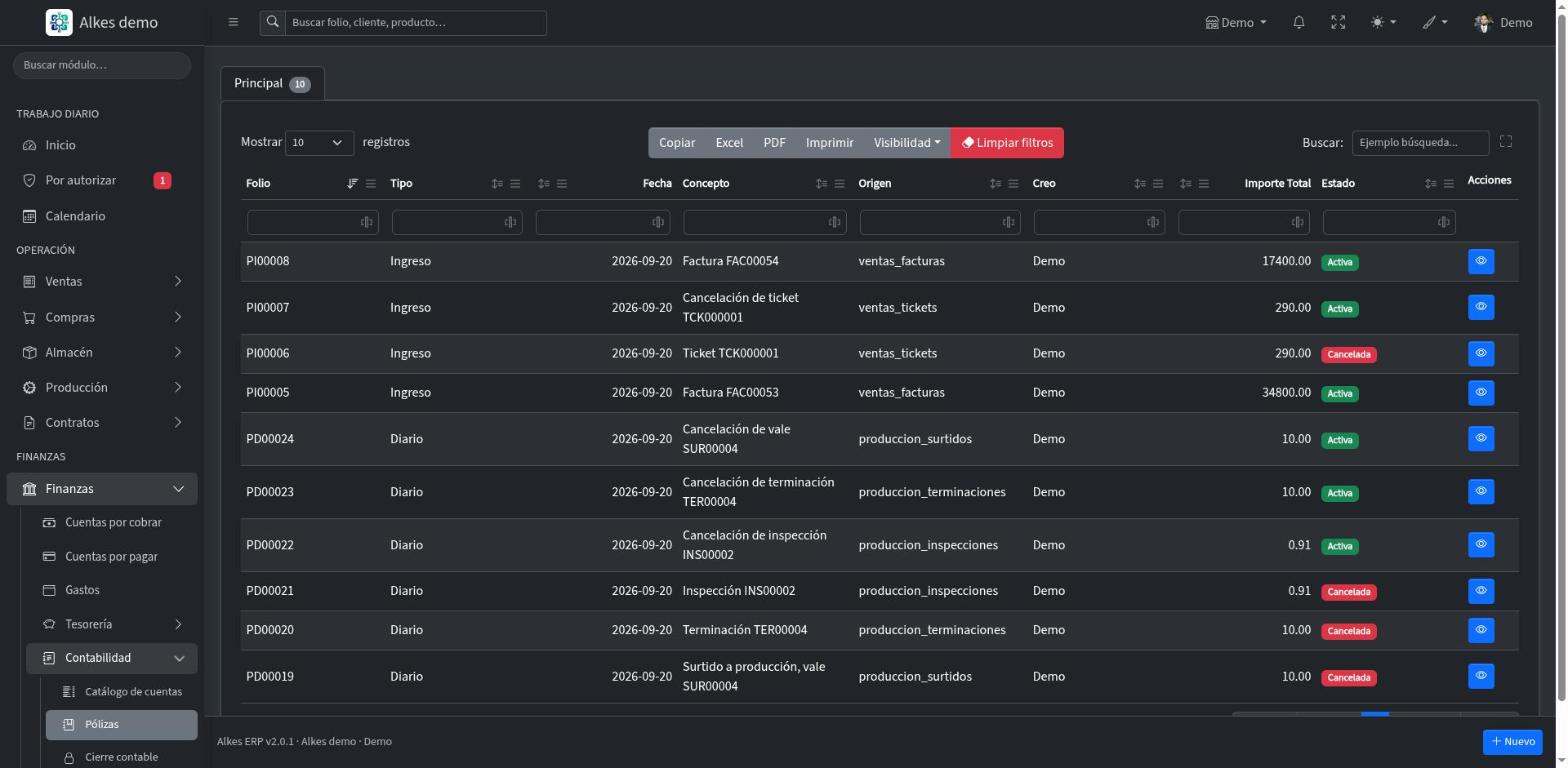The width and height of the screenshot is (1568, 768).
Task: View póliza PD00022 entry
Action: click(1481, 544)
